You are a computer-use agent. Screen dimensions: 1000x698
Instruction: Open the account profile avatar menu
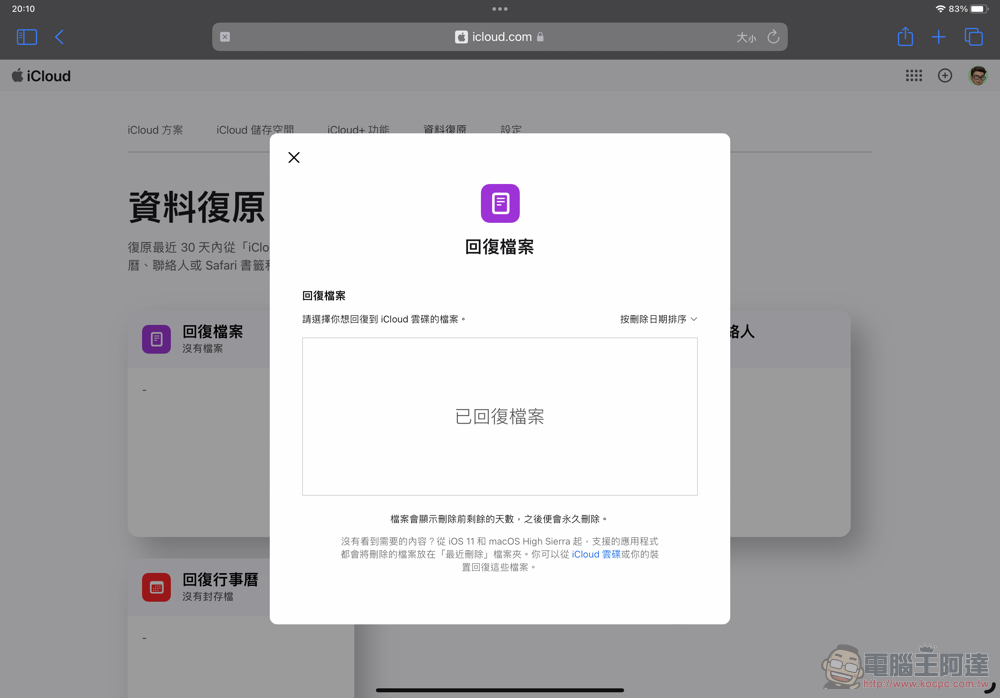coord(978,76)
